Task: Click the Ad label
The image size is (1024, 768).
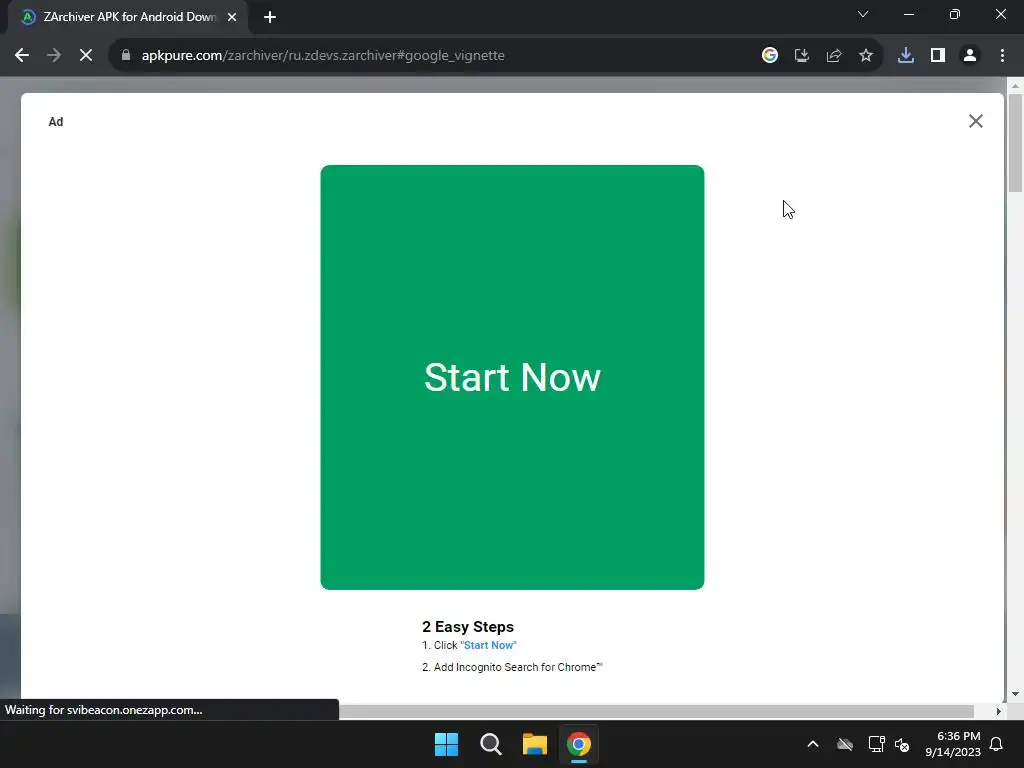Action: [56, 121]
